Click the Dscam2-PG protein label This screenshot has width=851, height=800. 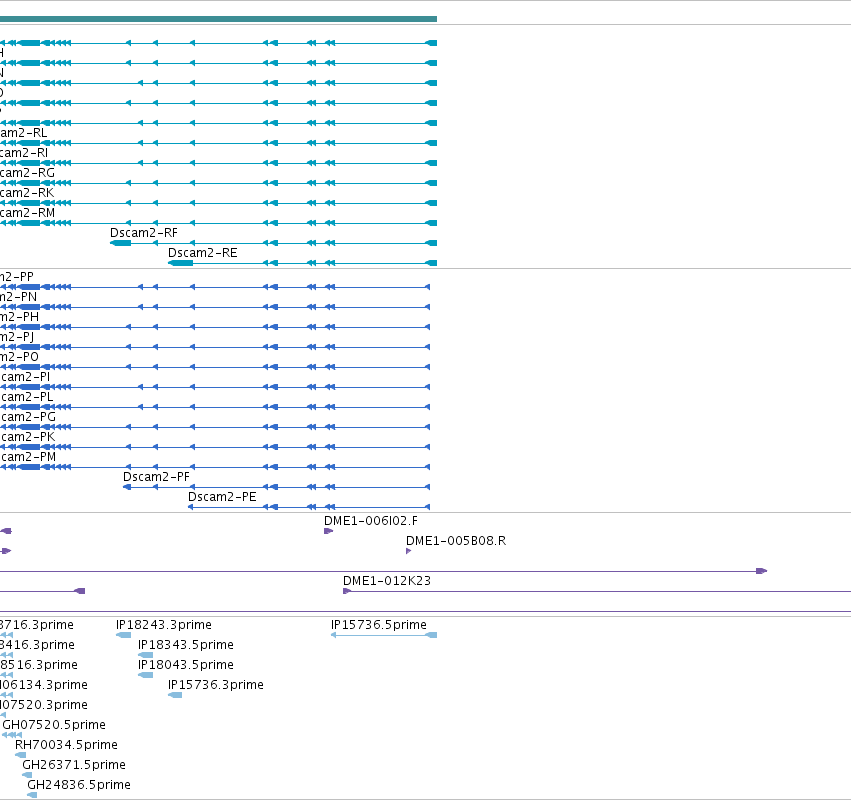(x=28, y=417)
